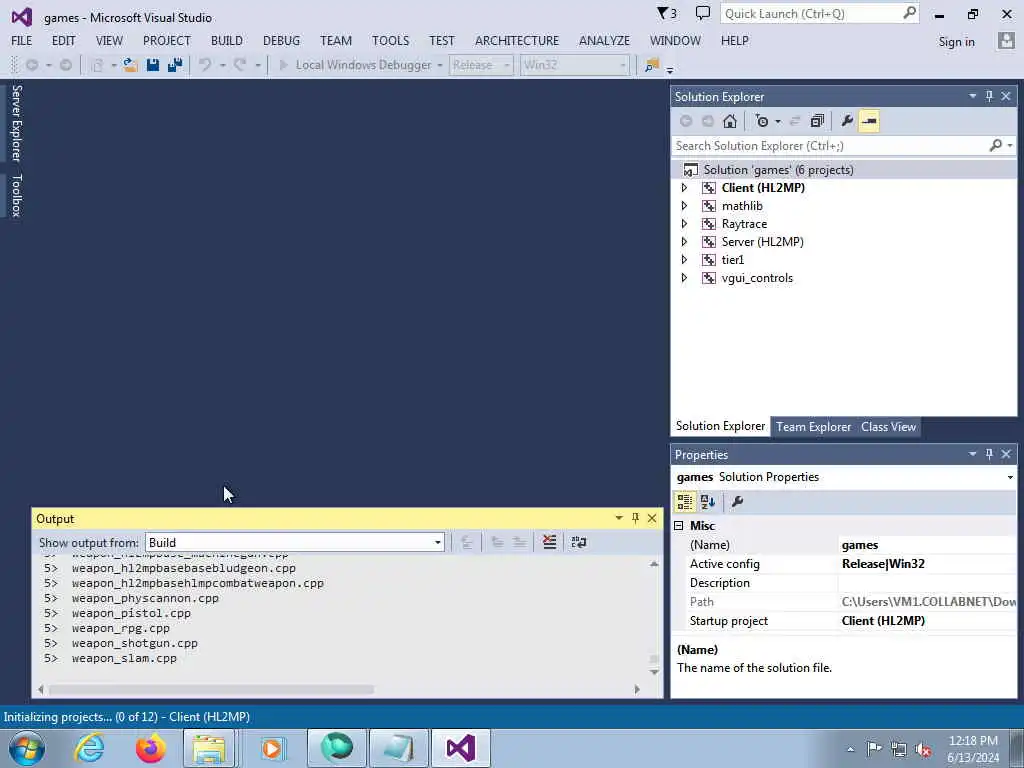This screenshot has width=1024, height=768.
Task: Click the Save icon in the toolbar
Action: [x=153, y=65]
